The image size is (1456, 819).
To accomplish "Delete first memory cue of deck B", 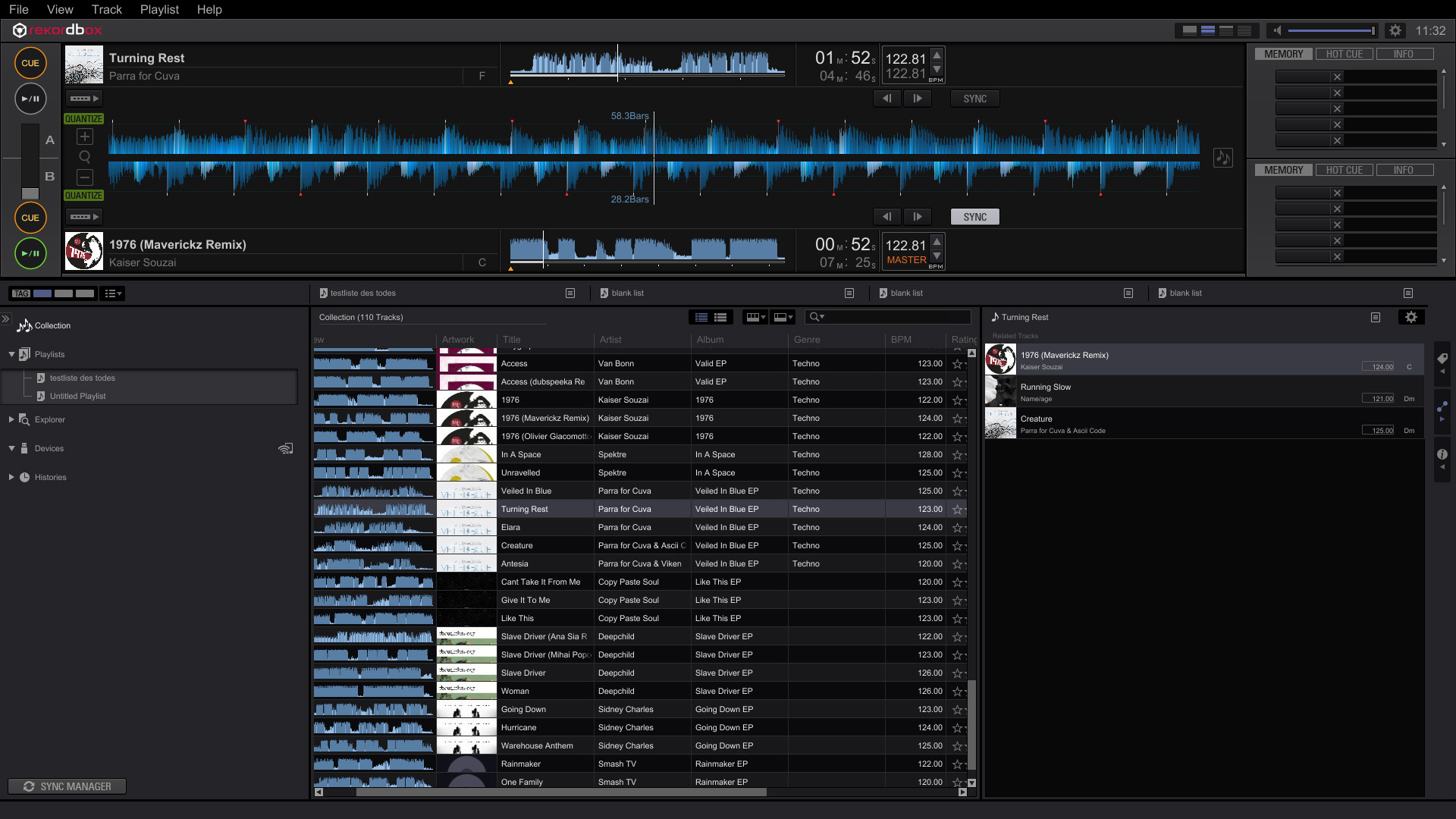I will (1337, 193).
